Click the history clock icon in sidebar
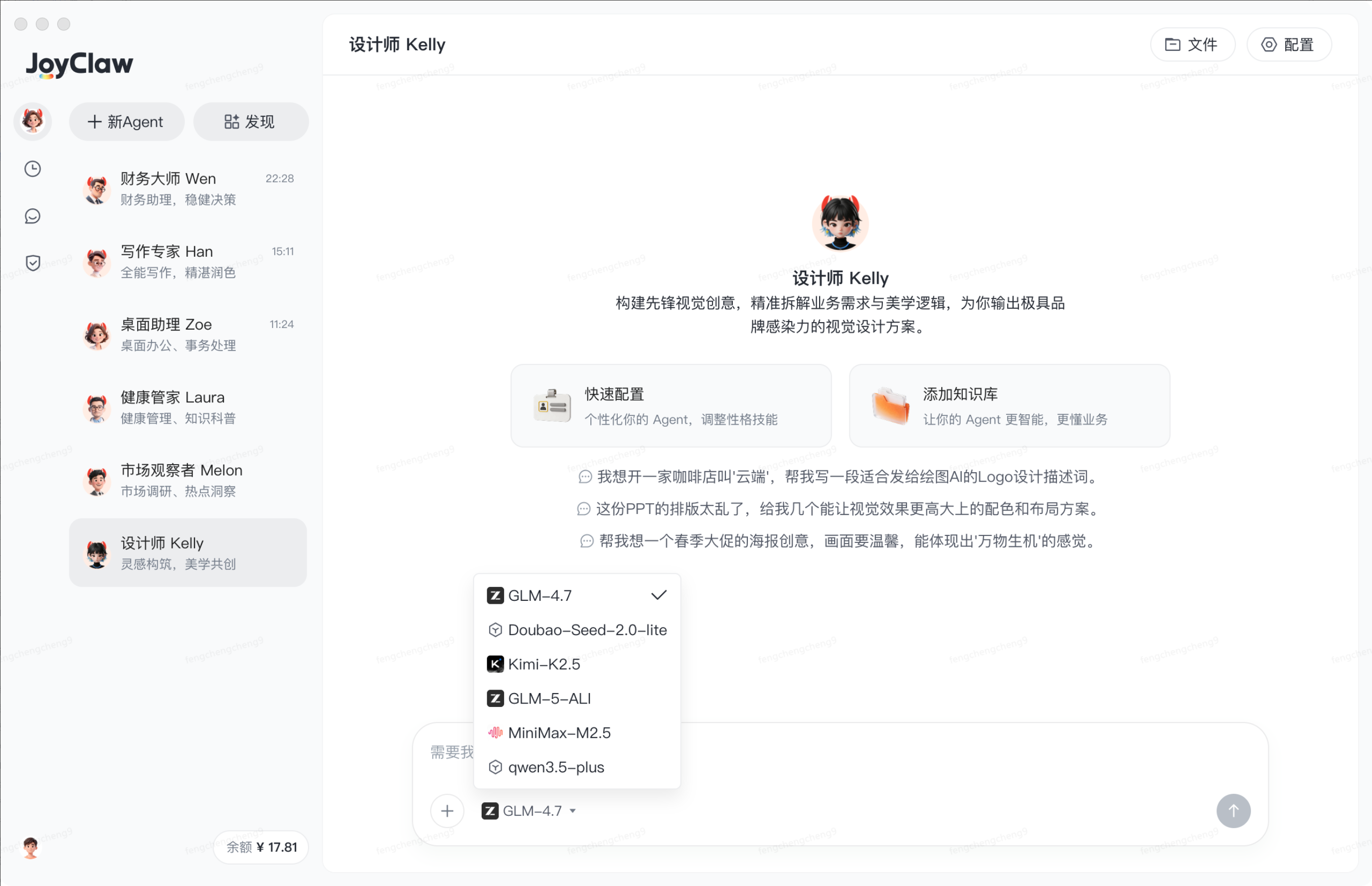The width and height of the screenshot is (1372, 886). point(33,169)
